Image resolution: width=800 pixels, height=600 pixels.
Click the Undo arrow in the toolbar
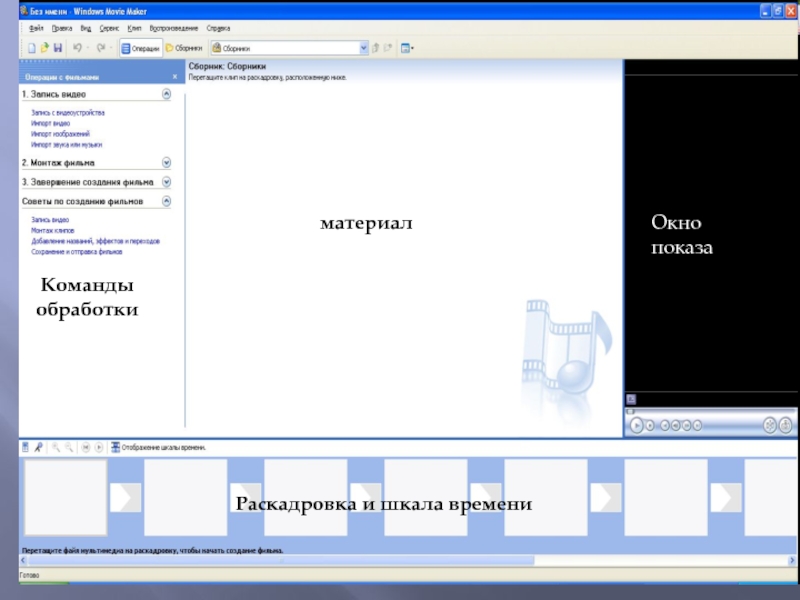pyautogui.click(x=77, y=47)
